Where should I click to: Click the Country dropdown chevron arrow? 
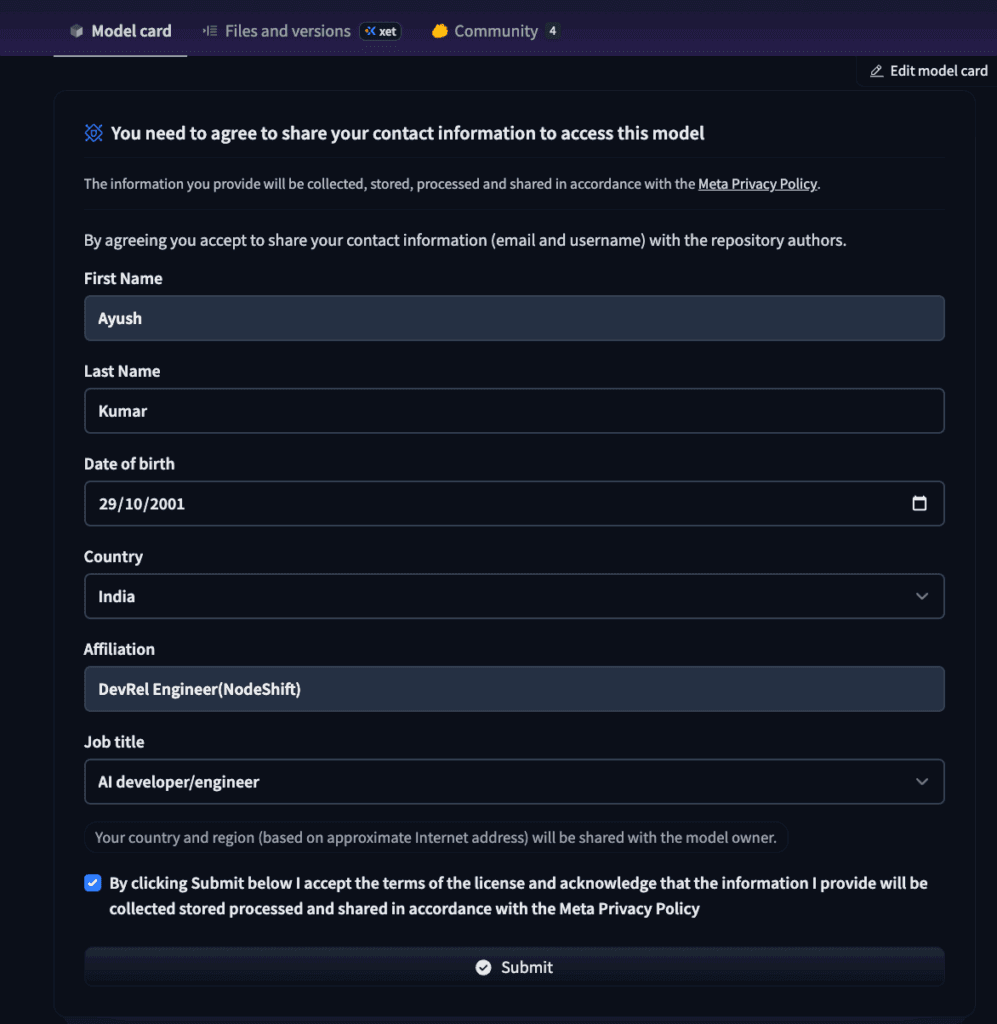pyautogui.click(x=921, y=596)
